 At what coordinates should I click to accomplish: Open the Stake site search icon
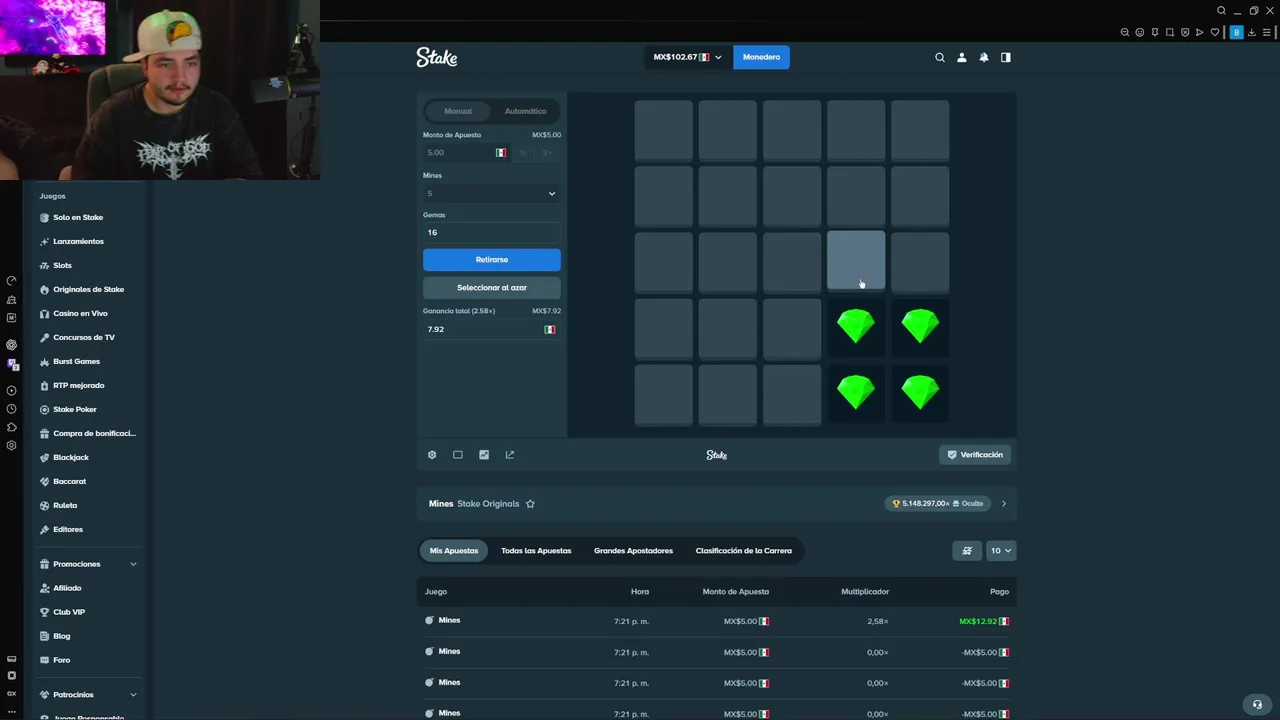tap(940, 57)
